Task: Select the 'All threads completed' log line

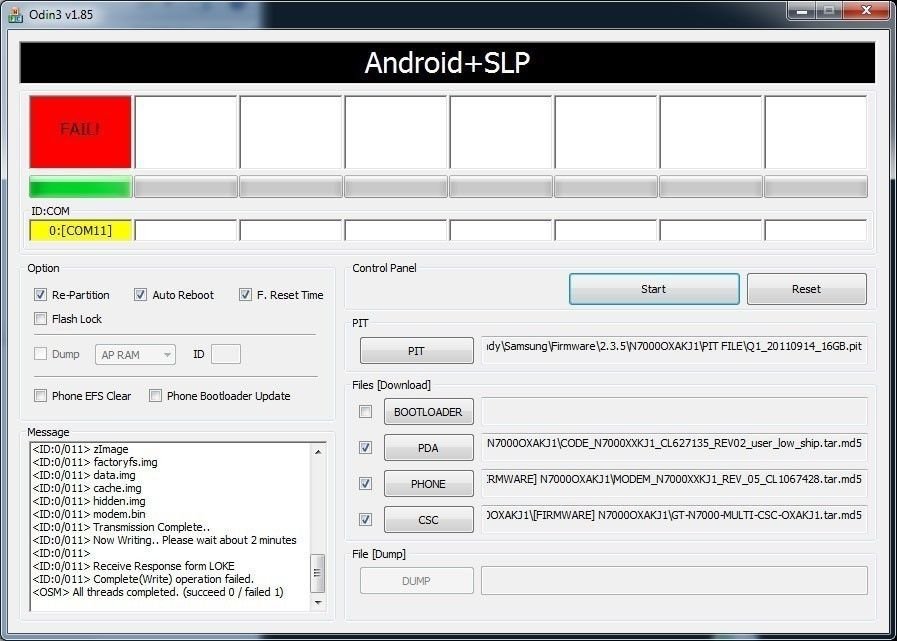Action: click(x=158, y=592)
